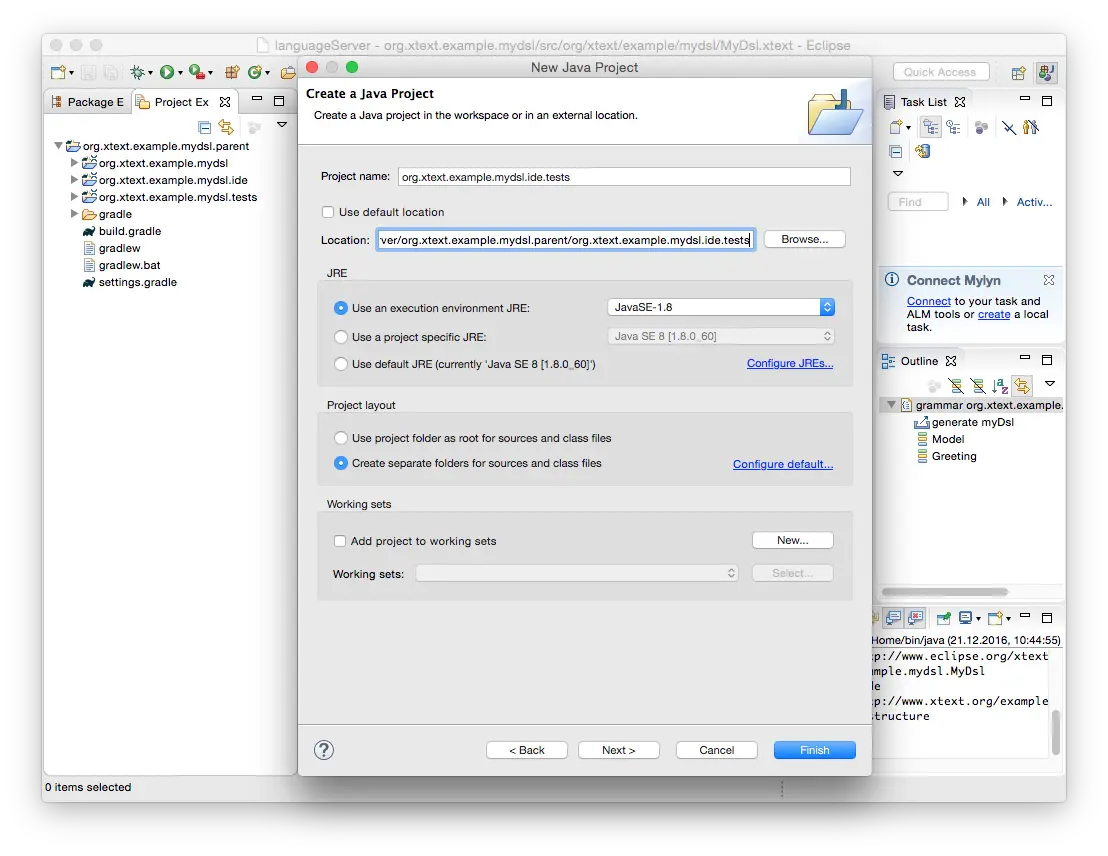
Task: Switch to the Package Explorer tab
Action: [88, 102]
